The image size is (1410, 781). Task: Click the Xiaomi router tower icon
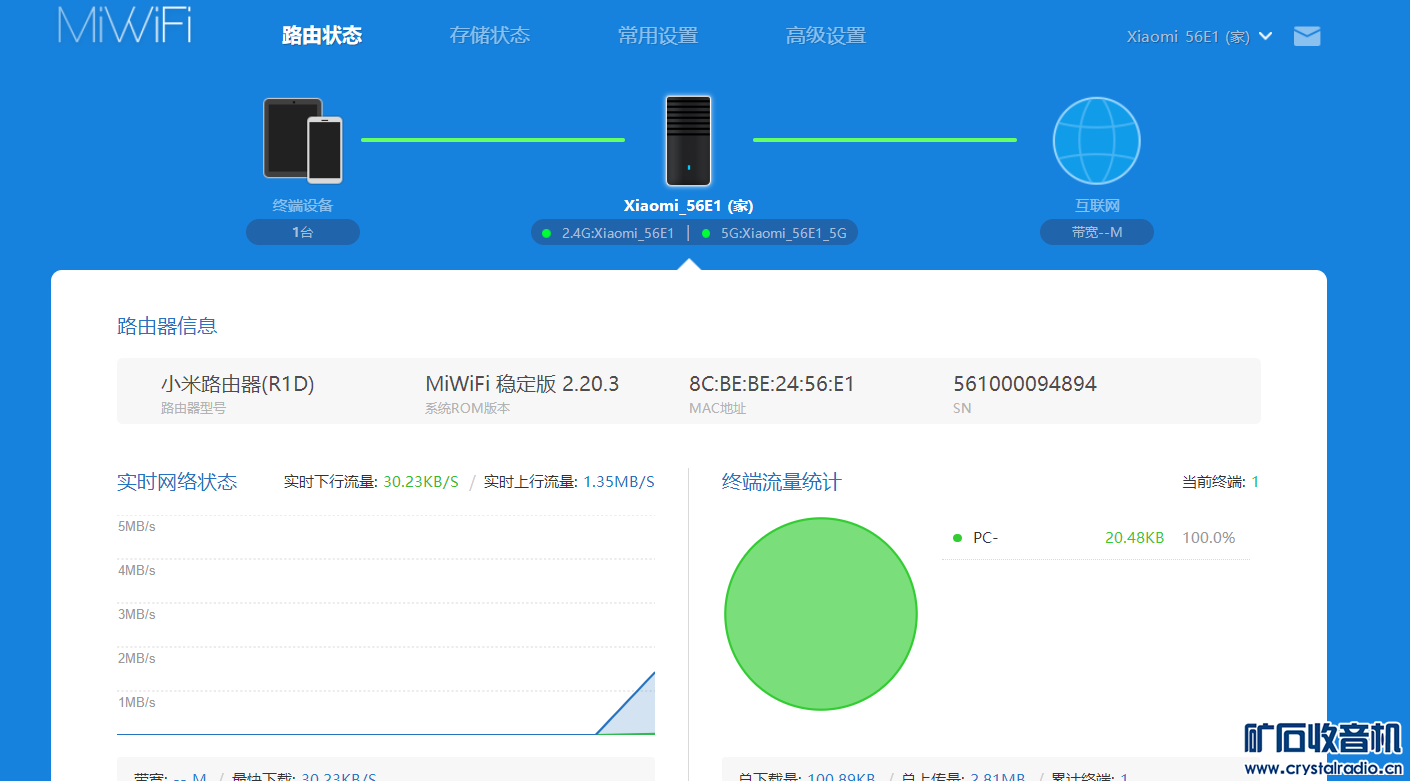[688, 140]
